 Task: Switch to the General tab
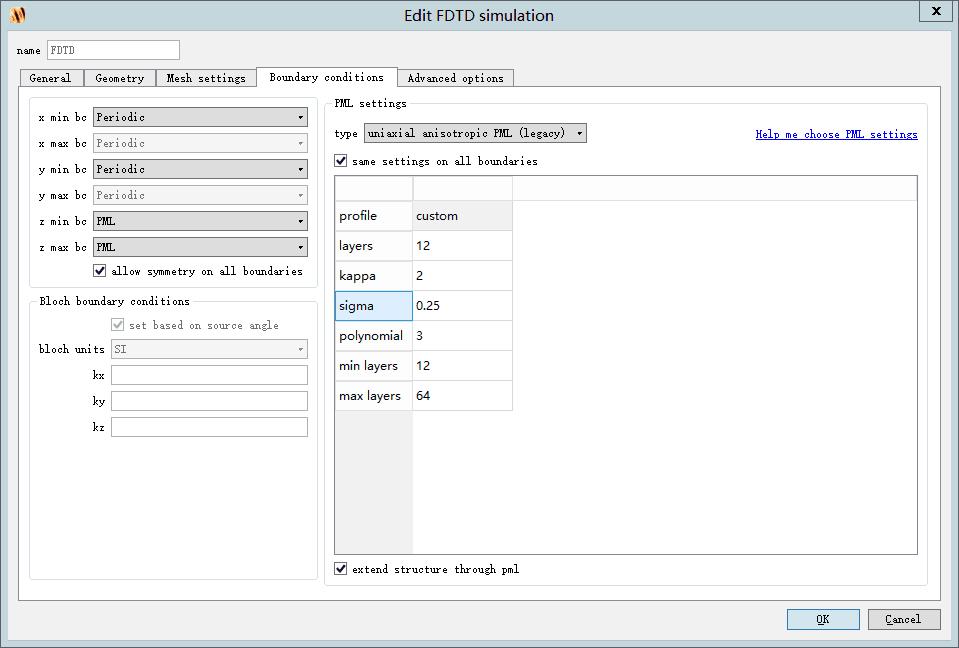[51, 77]
